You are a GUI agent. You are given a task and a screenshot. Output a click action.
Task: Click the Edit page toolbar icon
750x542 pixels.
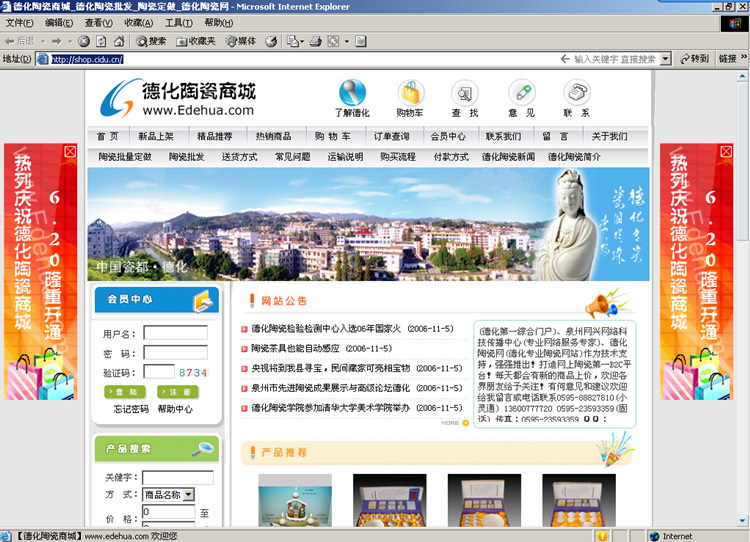pyautogui.click(x=361, y=41)
